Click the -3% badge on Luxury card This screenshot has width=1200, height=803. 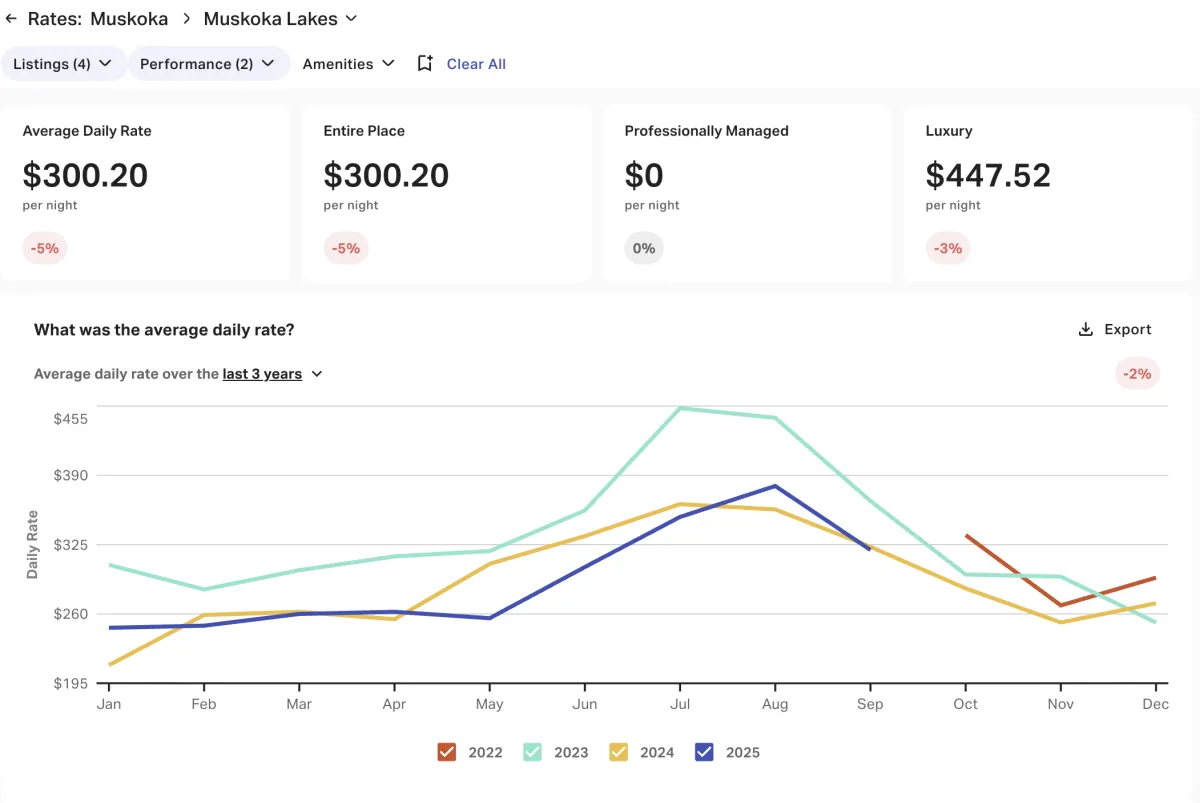(x=947, y=248)
